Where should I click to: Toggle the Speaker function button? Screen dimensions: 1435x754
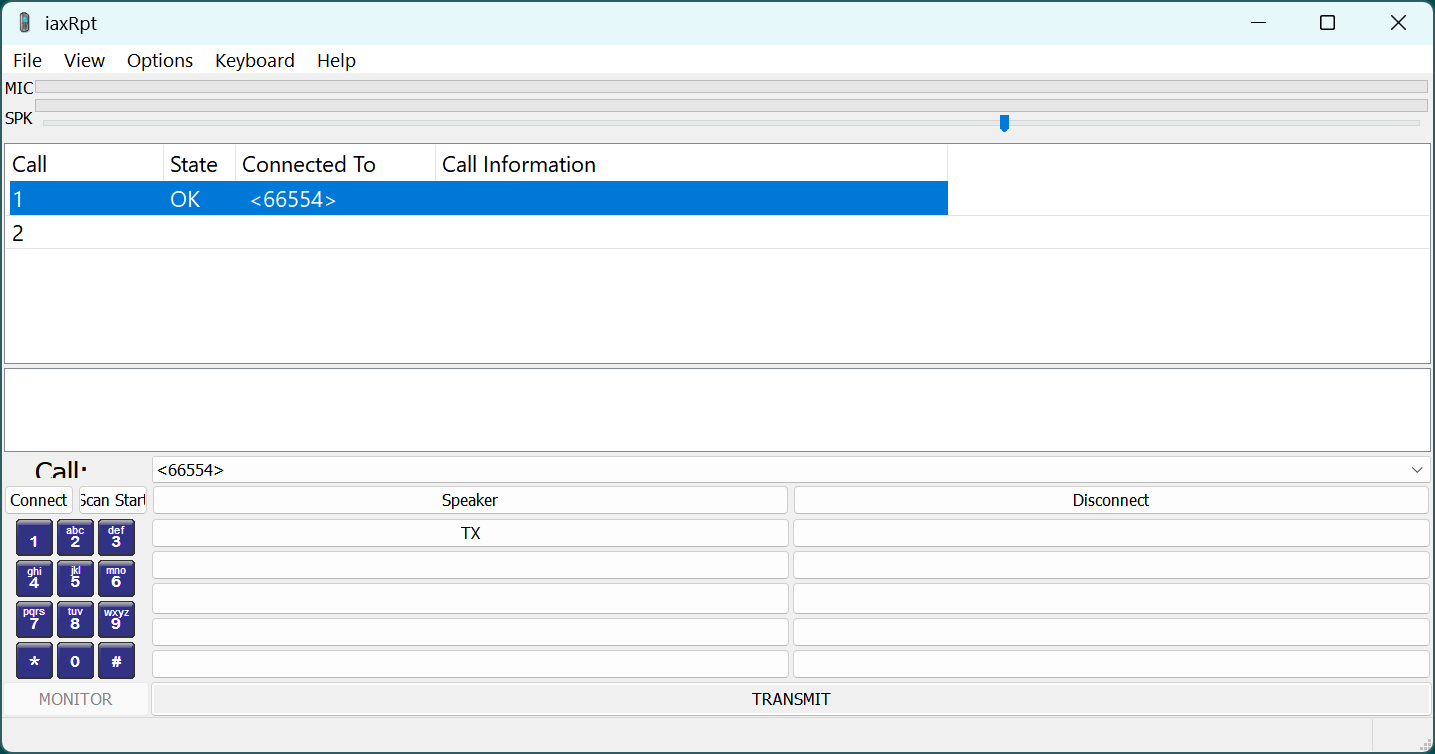click(x=469, y=499)
